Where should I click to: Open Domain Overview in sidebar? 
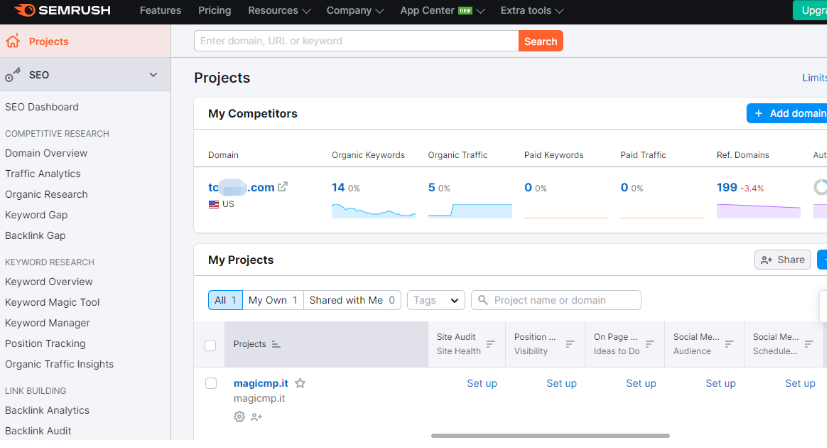(46, 153)
